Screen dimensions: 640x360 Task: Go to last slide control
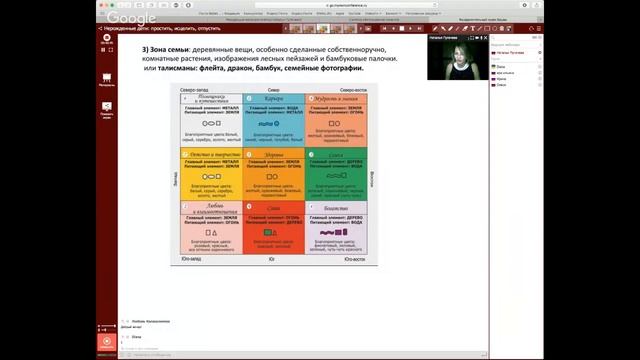point(419,29)
